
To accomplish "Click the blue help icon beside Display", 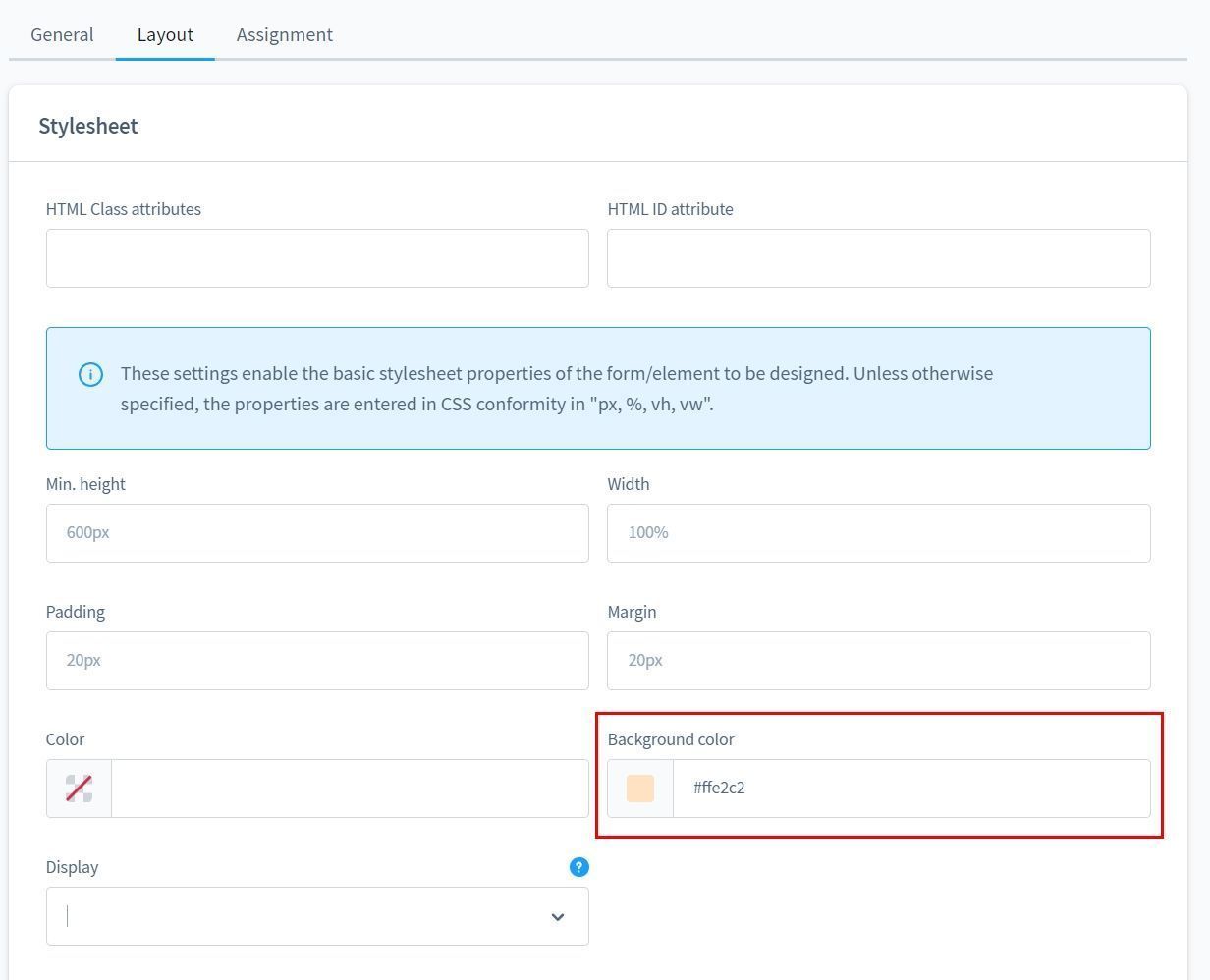I will [x=578, y=866].
